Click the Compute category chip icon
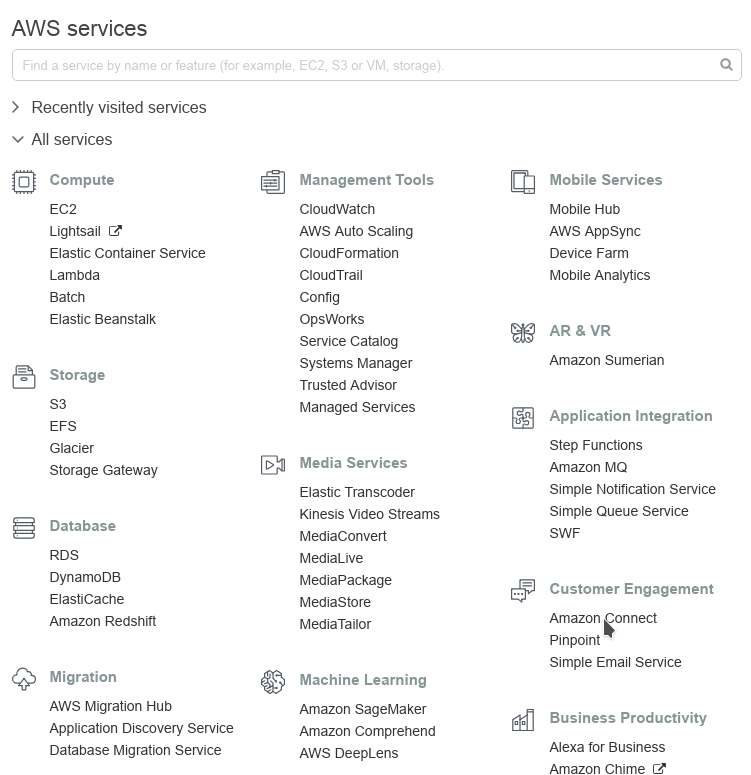751x775 pixels. [x=24, y=181]
